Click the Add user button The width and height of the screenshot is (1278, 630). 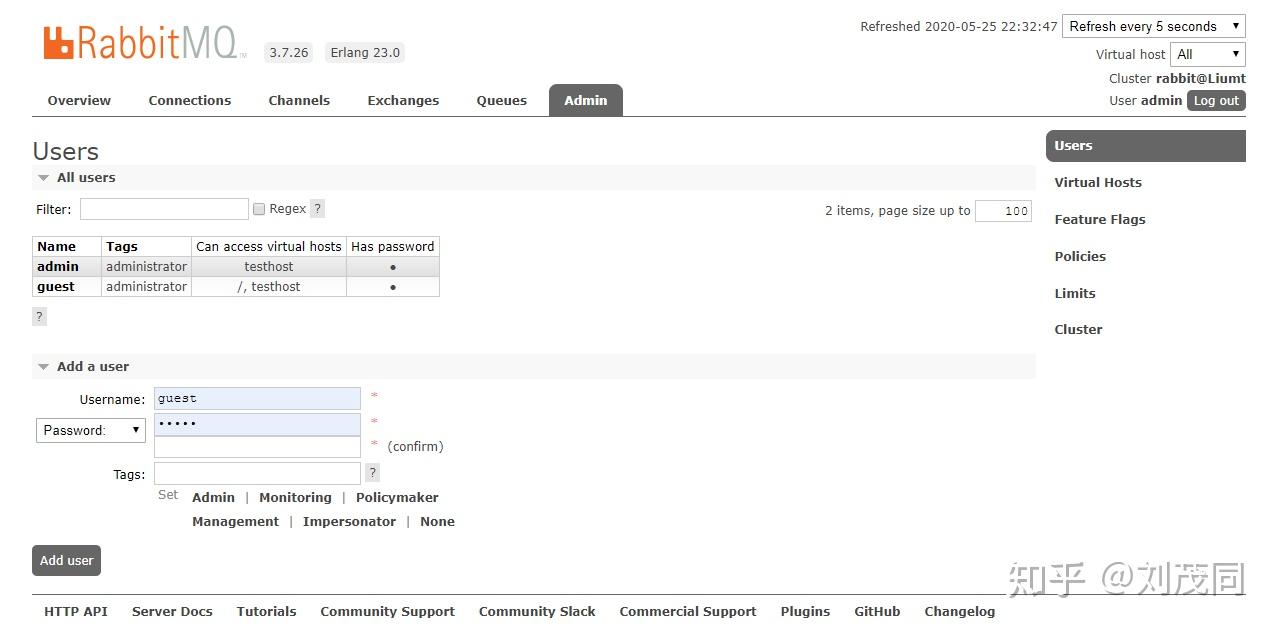(66, 561)
